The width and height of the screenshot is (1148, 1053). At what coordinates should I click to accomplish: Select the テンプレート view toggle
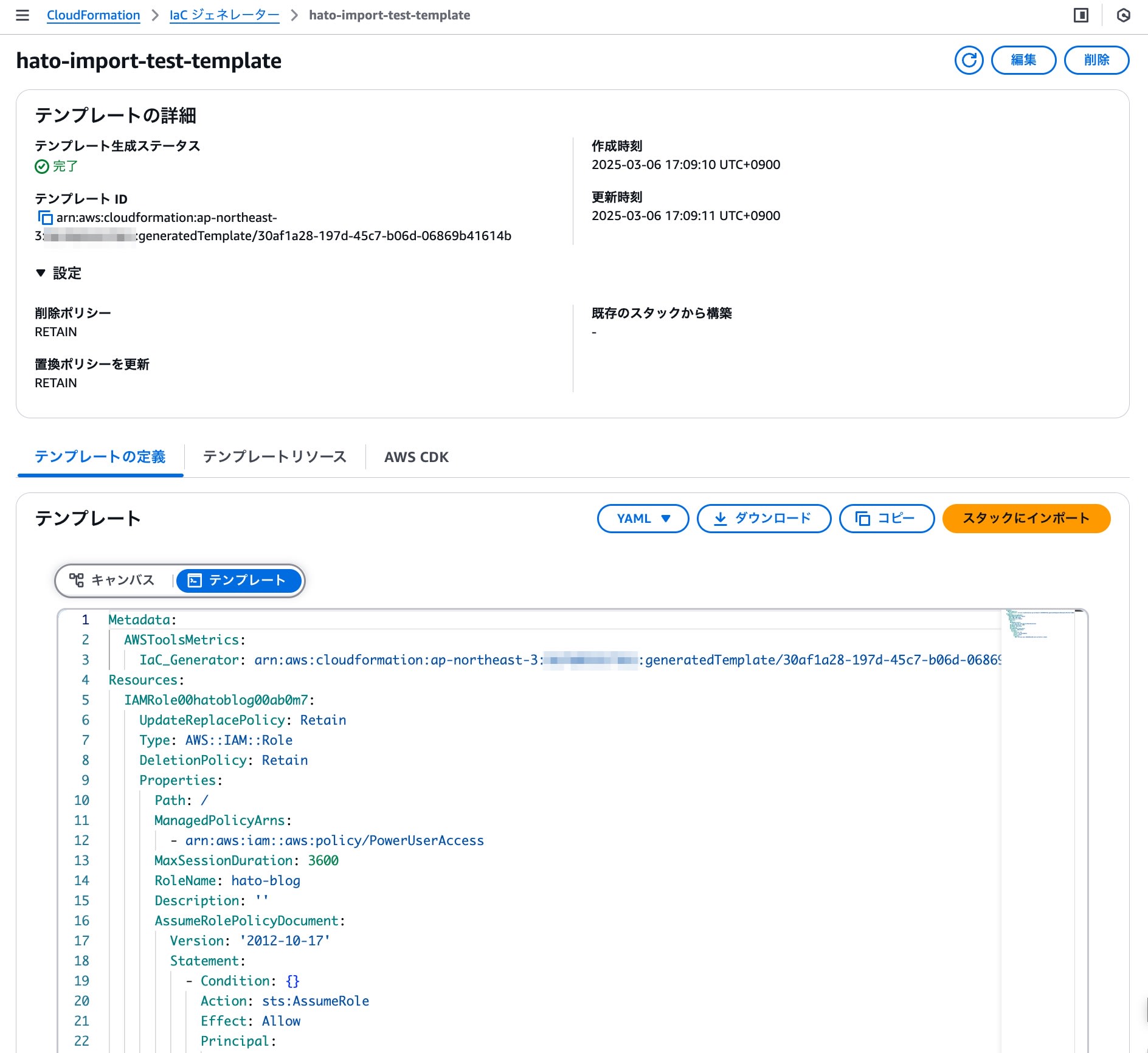238,581
